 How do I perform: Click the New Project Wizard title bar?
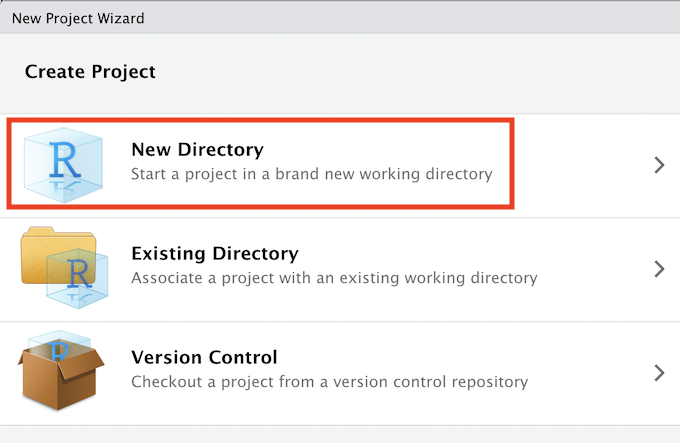tap(78, 18)
